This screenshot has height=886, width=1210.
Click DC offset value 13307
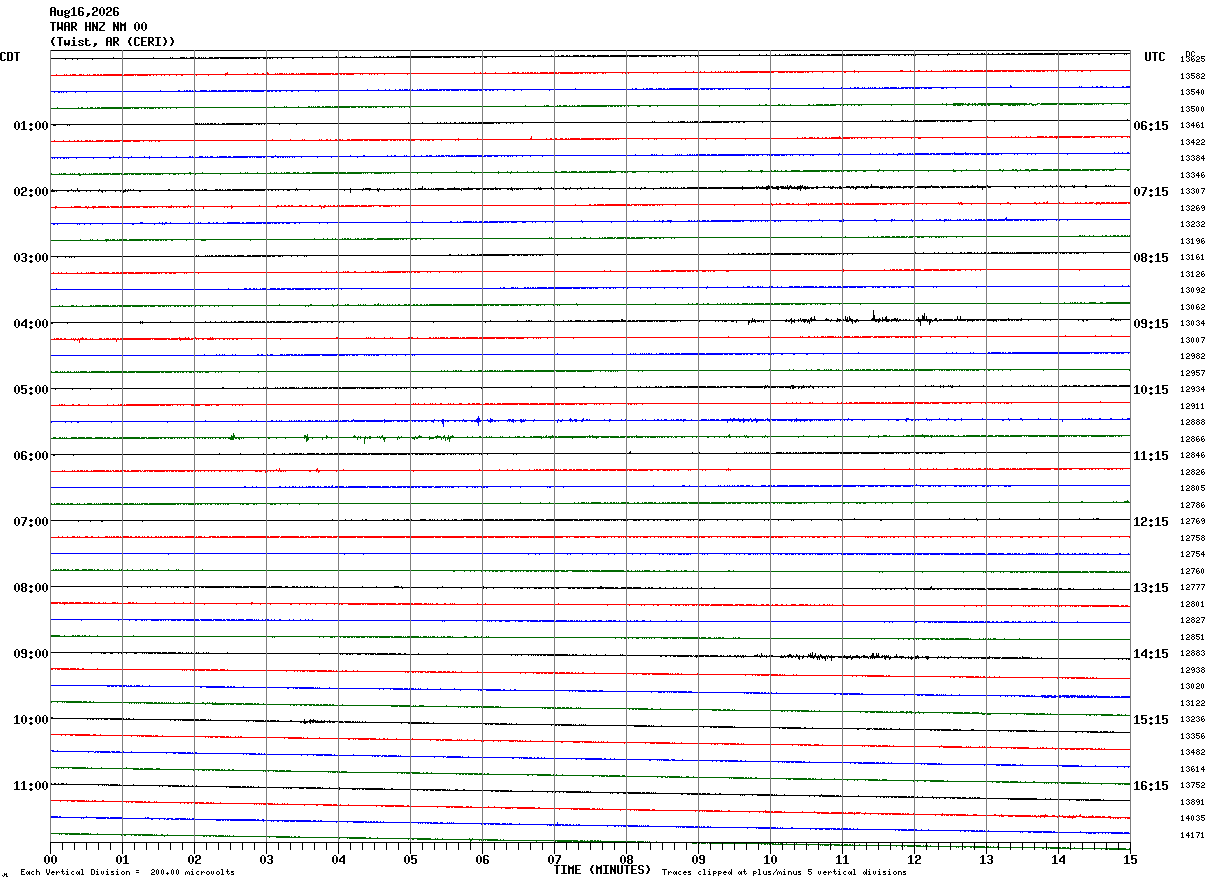1192,192
